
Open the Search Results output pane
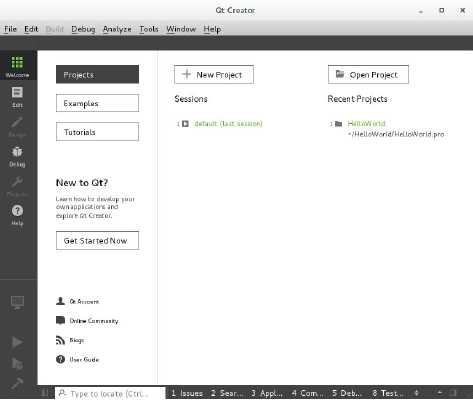pos(227,393)
